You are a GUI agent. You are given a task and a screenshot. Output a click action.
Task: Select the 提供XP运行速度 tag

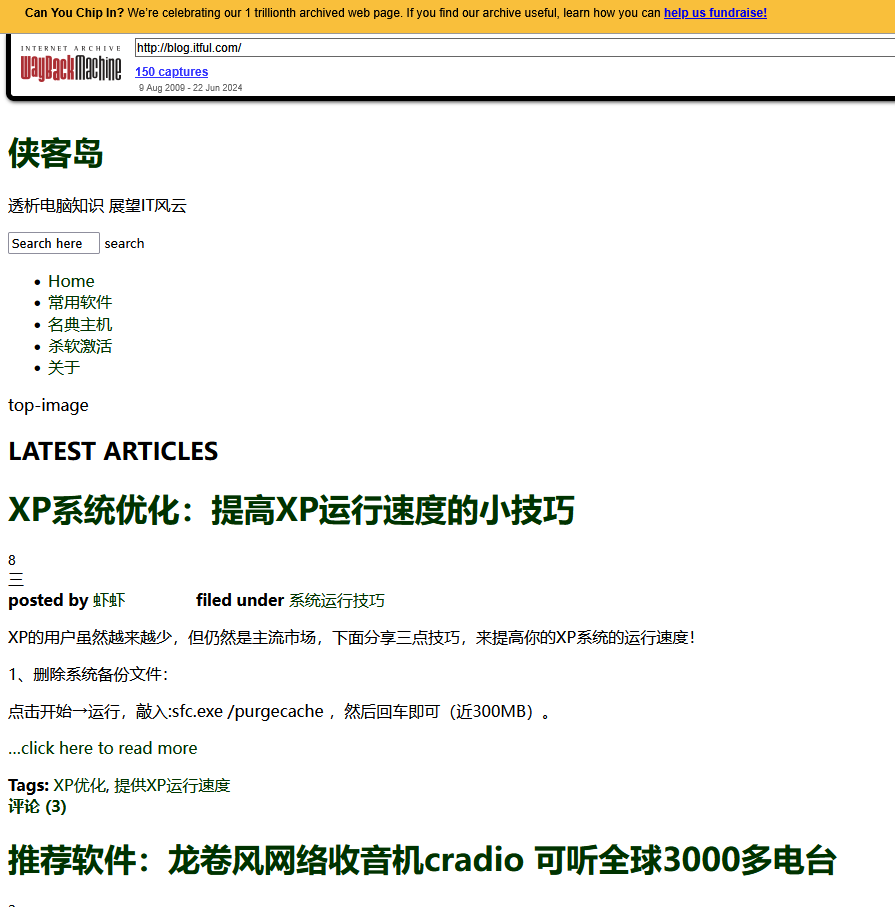tap(172, 785)
